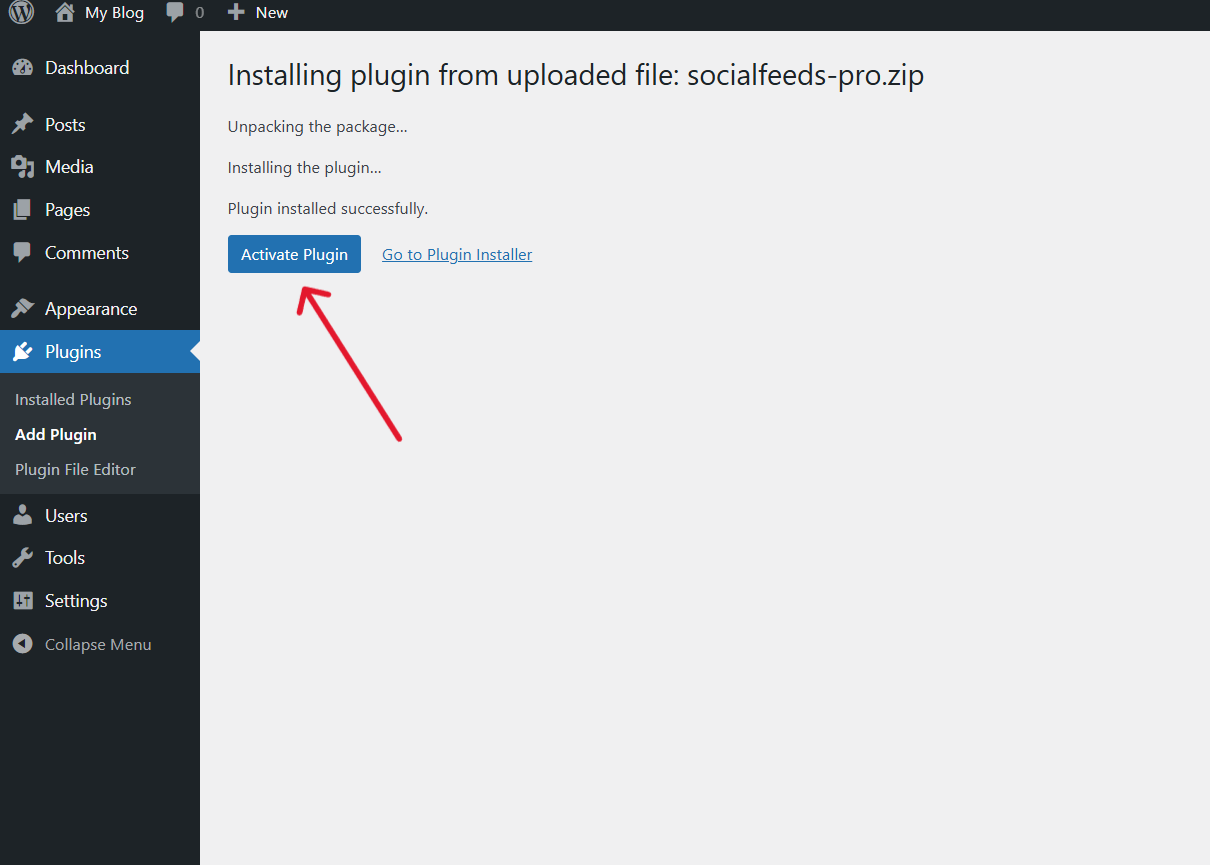The height and width of the screenshot is (865, 1210).
Task: Click the Plugins menu label in sidebar
Action: click(73, 352)
